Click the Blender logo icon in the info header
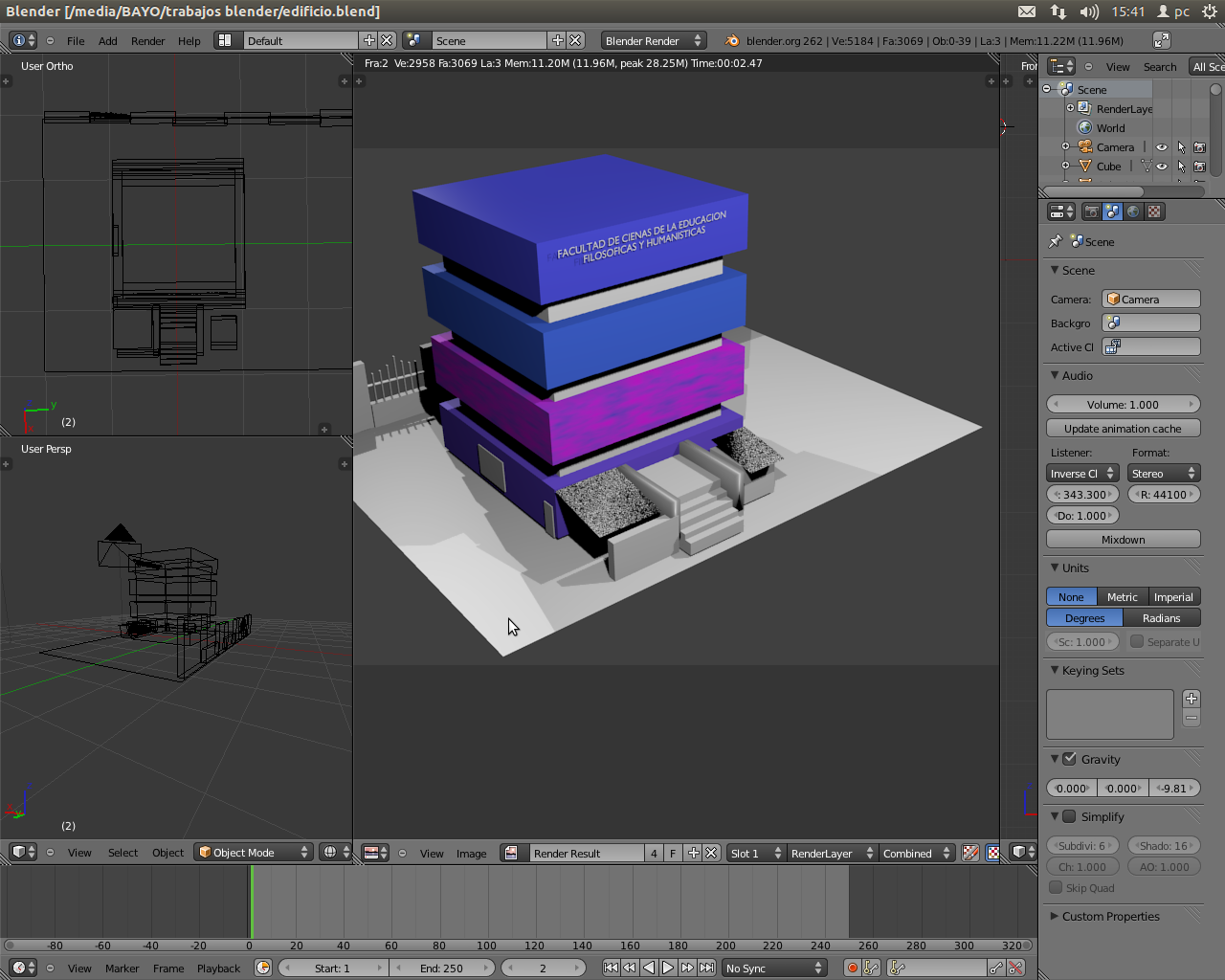This screenshot has width=1225, height=980. (x=732, y=40)
